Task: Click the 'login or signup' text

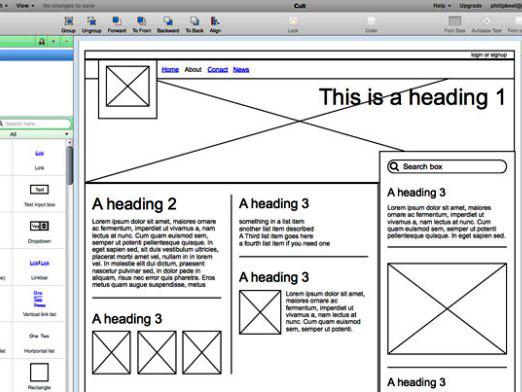Action: point(489,55)
